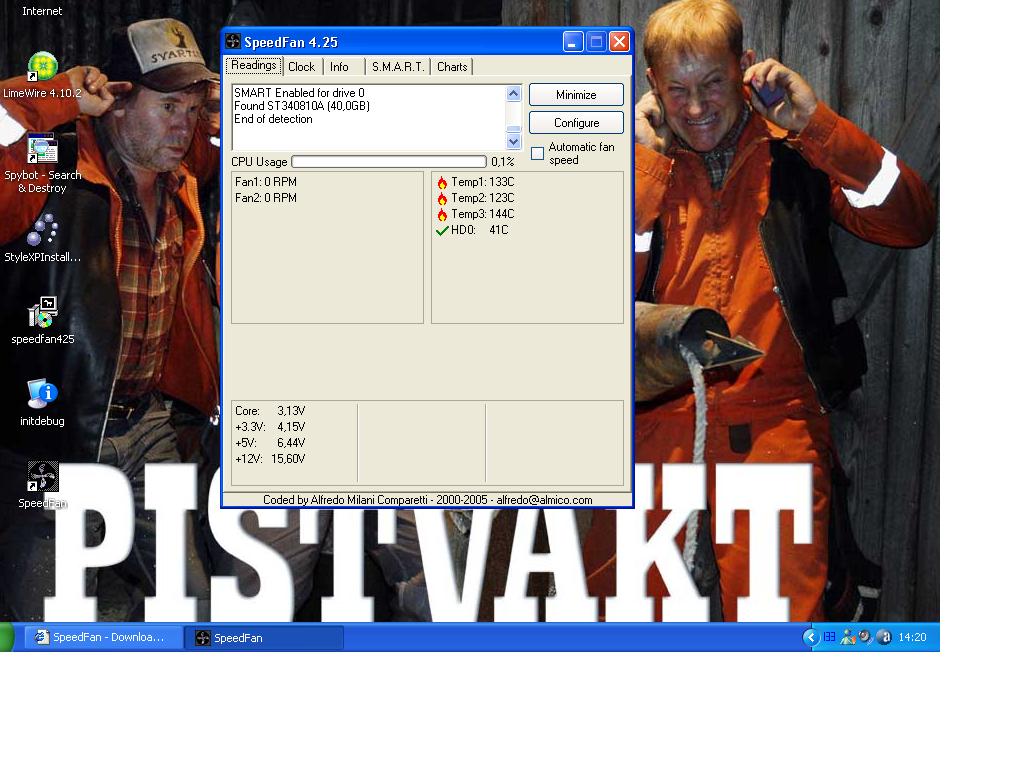This screenshot has width=1024, height=768.
Task: Click the log box scroll up arrow
Action: pos(513,93)
